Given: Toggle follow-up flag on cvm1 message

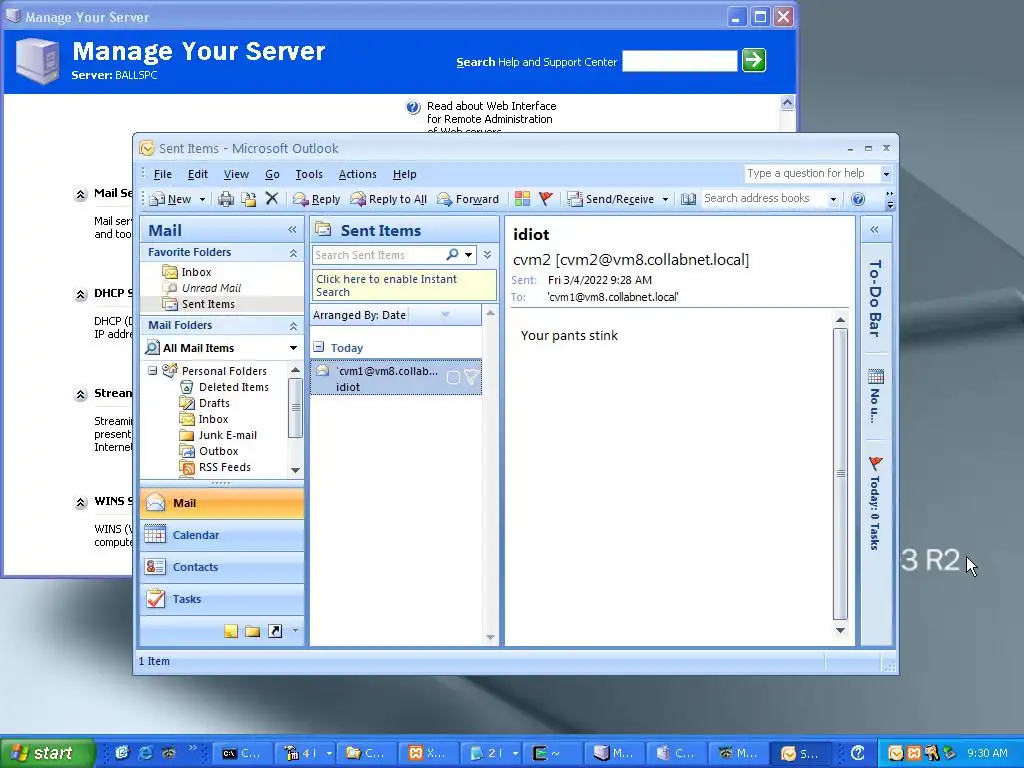Looking at the screenshot, I should (471, 377).
